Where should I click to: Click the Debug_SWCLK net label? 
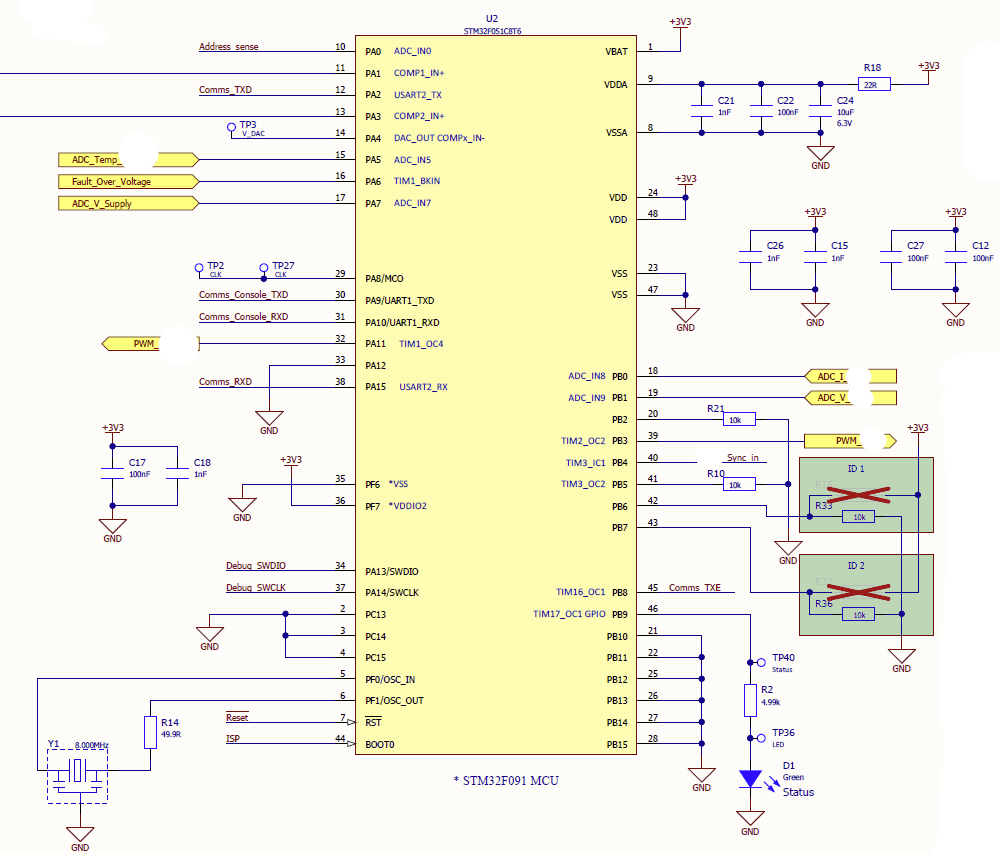(x=256, y=588)
